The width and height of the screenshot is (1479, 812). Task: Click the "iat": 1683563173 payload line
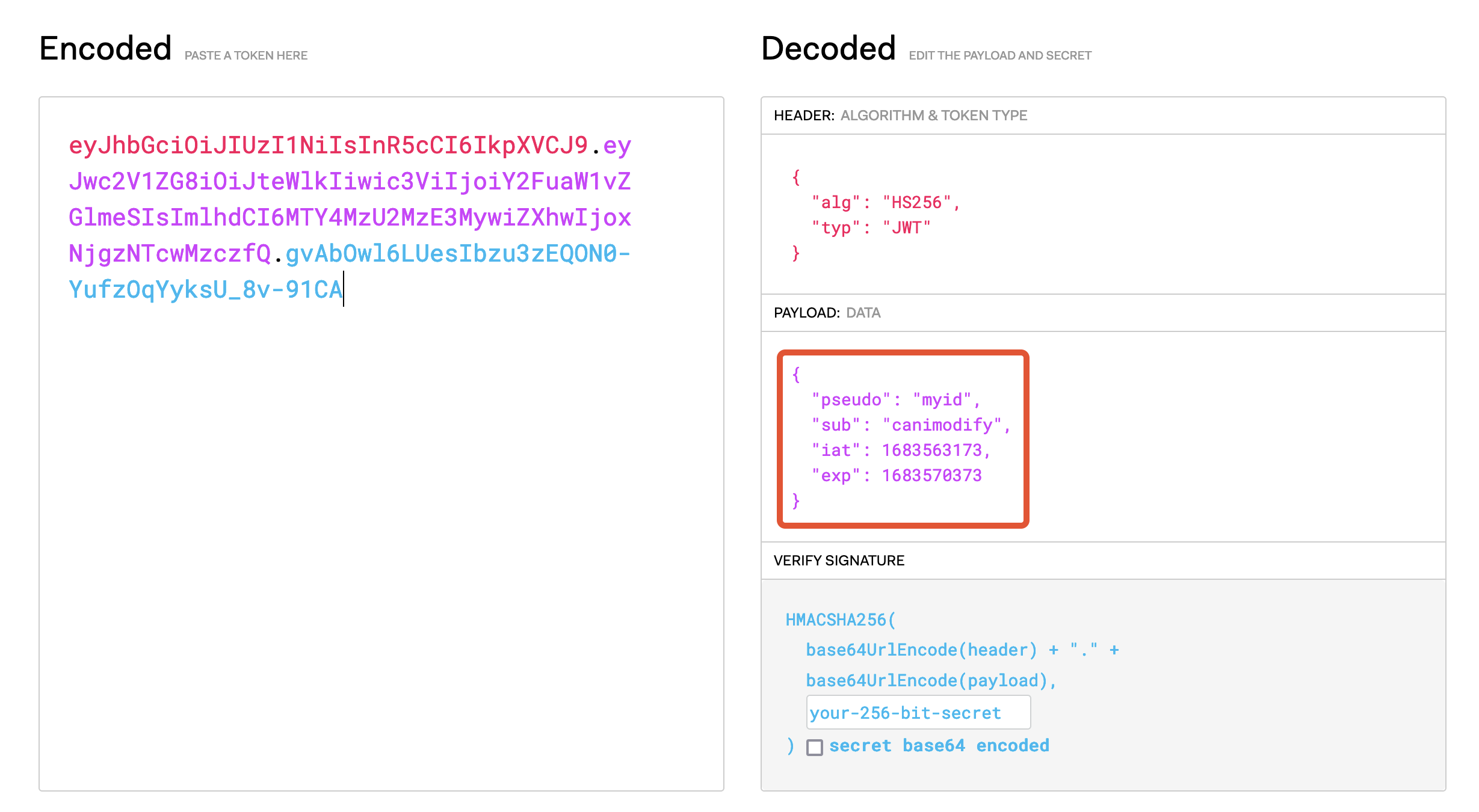coord(901,451)
